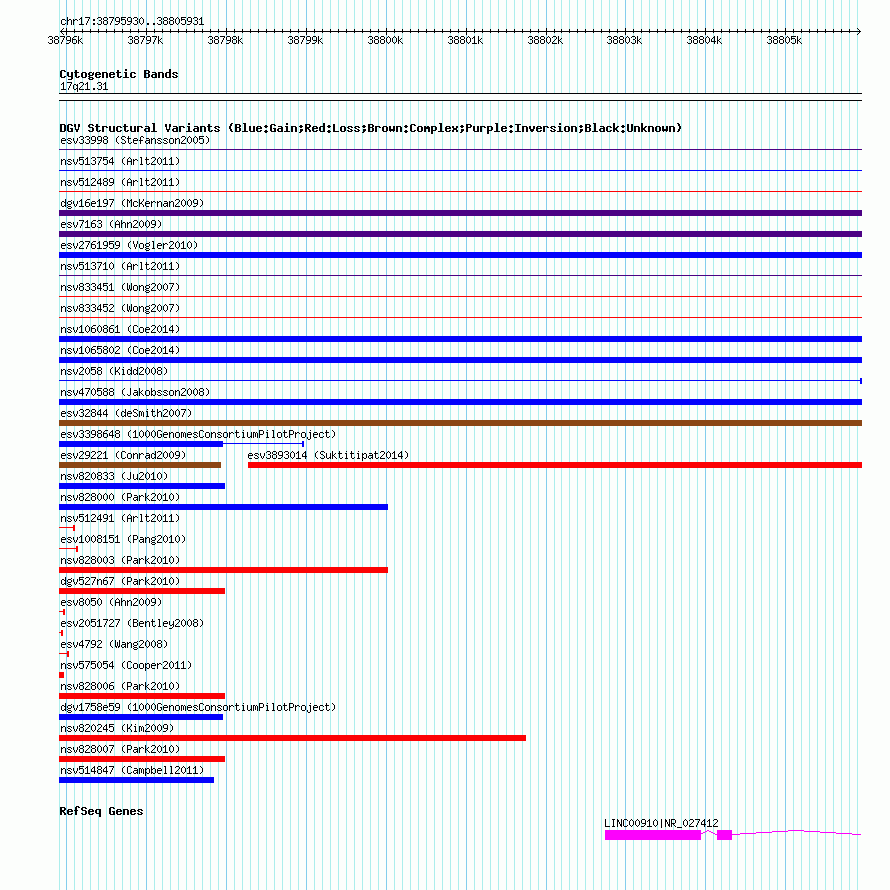The width and height of the screenshot is (890, 890).
Task: Select the esv32844 (deSmith2007) brown complex bar
Action: [460, 423]
